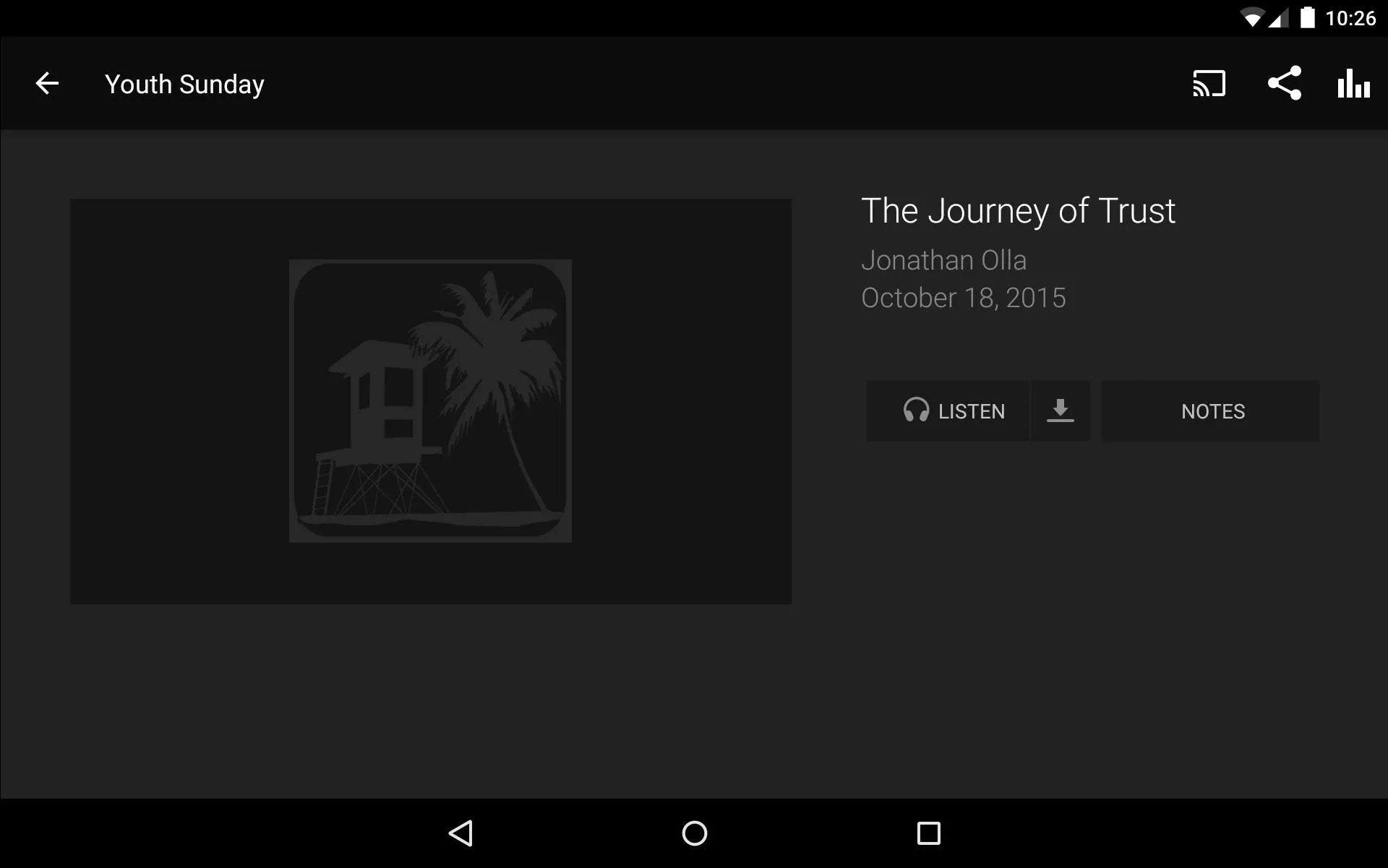Image resolution: width=1388 pixels, height=868 pixels.
Task: Click the download sermon icon
Action: (x=1060, y=411)
